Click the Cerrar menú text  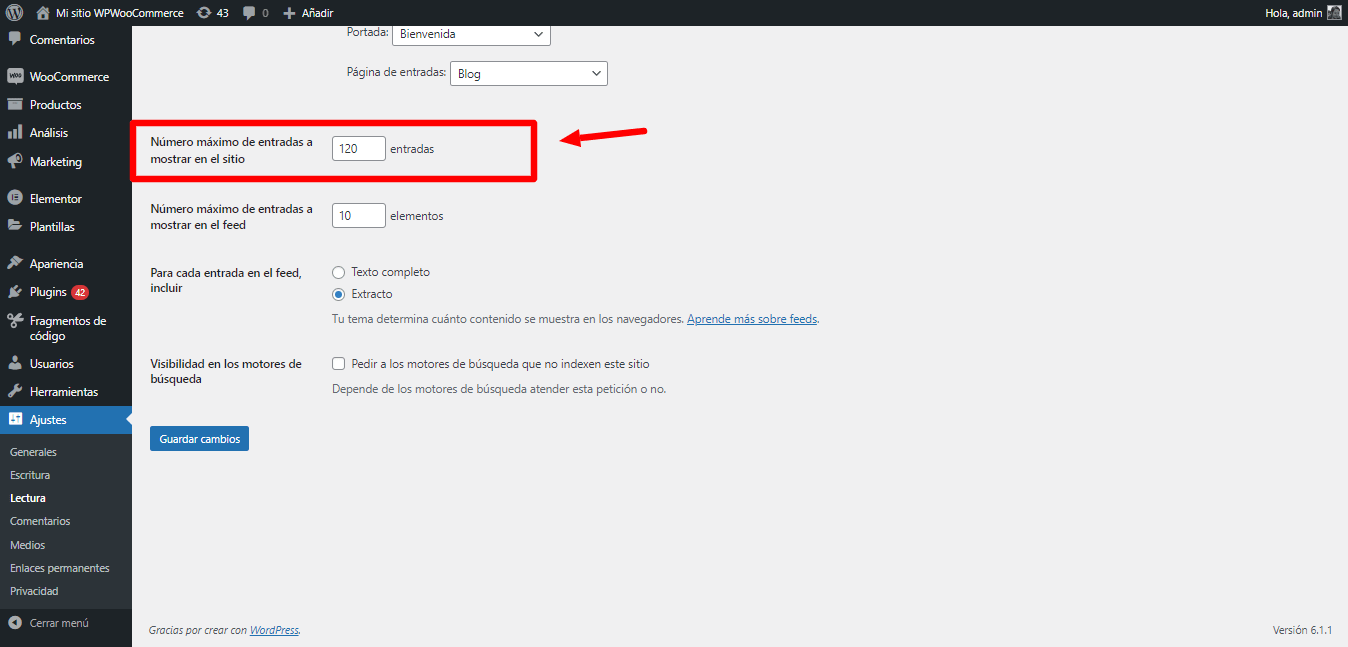59,623
